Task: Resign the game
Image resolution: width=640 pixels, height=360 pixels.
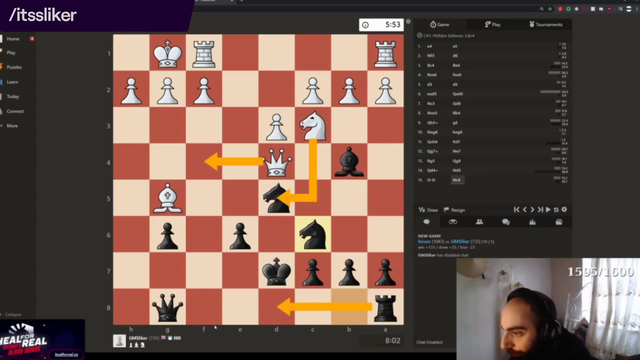Action: 454,210
